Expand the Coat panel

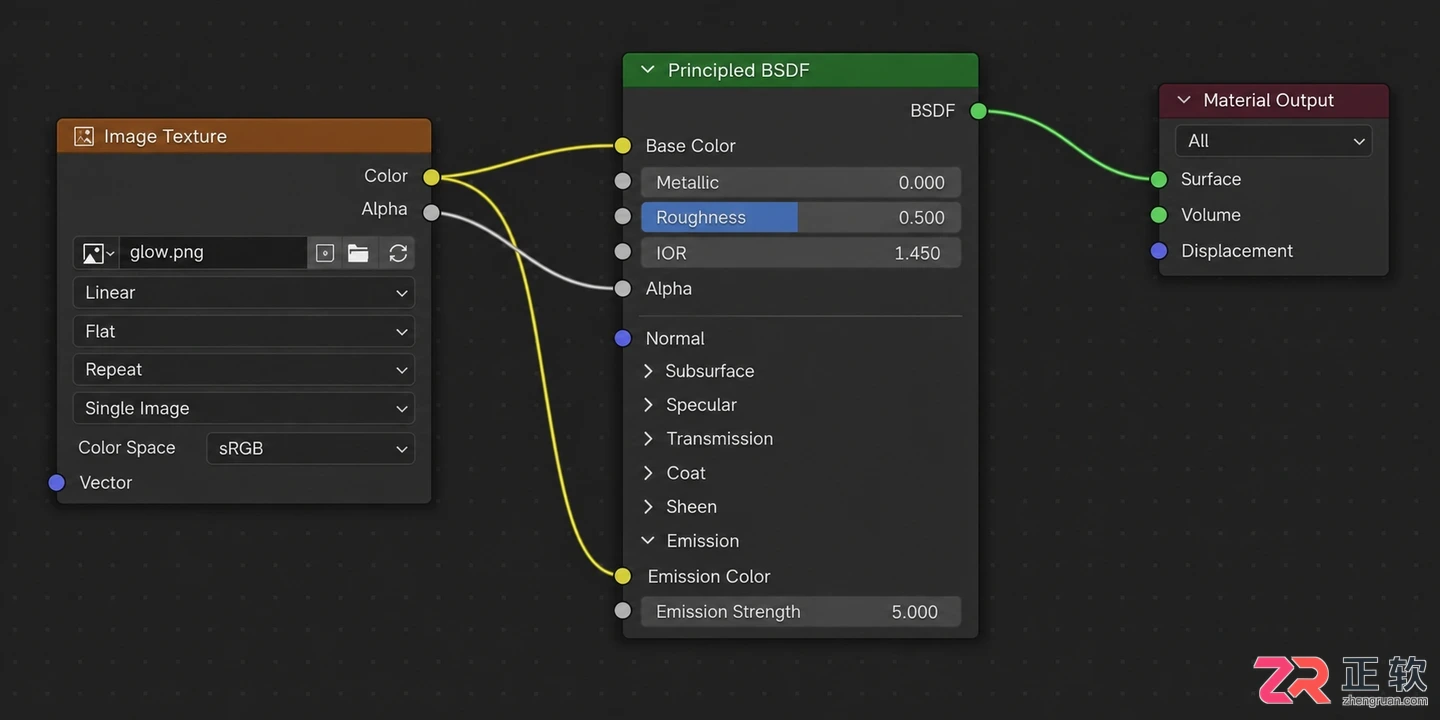point(647,473)
